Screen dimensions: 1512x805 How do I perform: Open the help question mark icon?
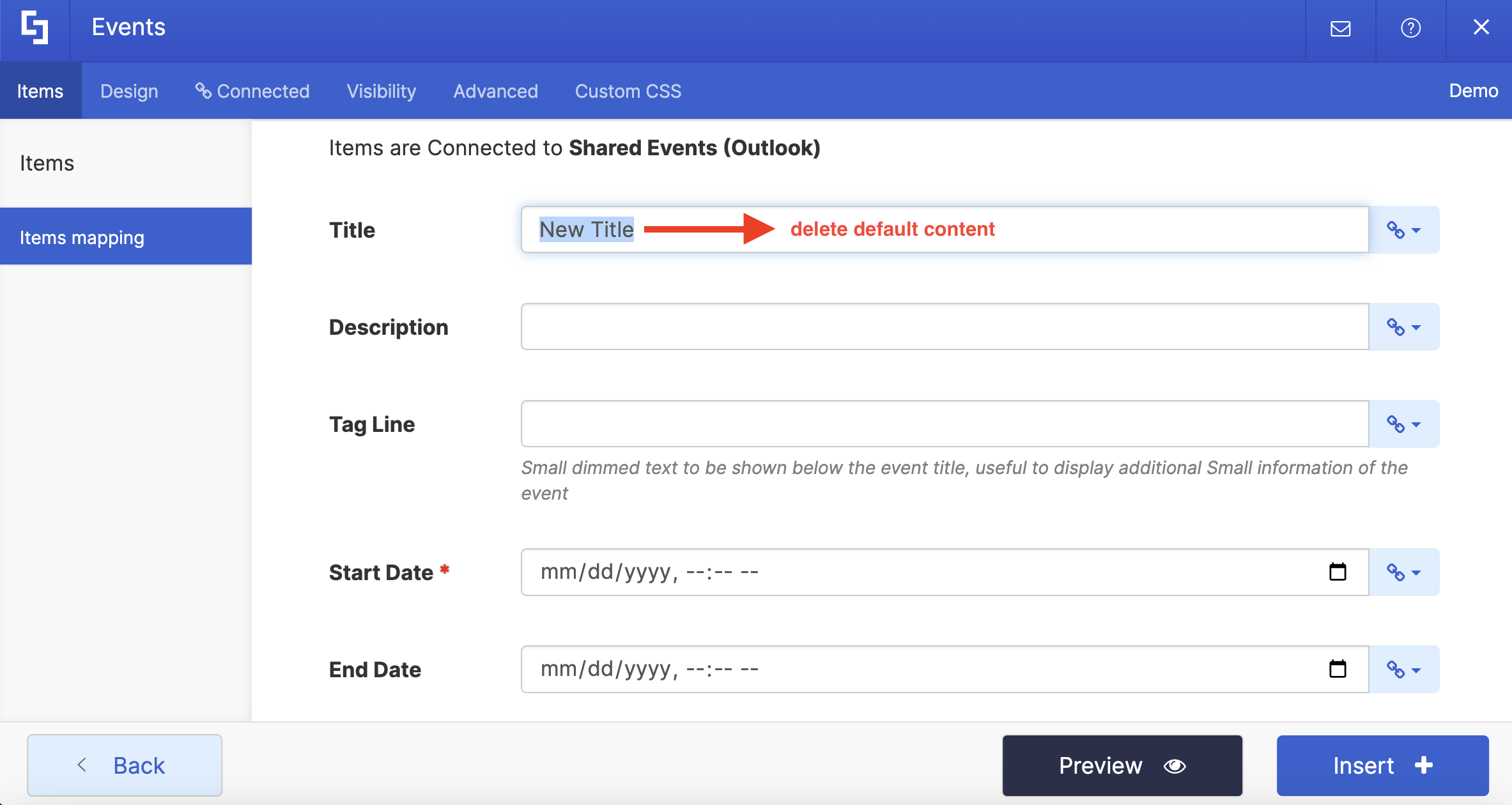(x=1410, y=28)
